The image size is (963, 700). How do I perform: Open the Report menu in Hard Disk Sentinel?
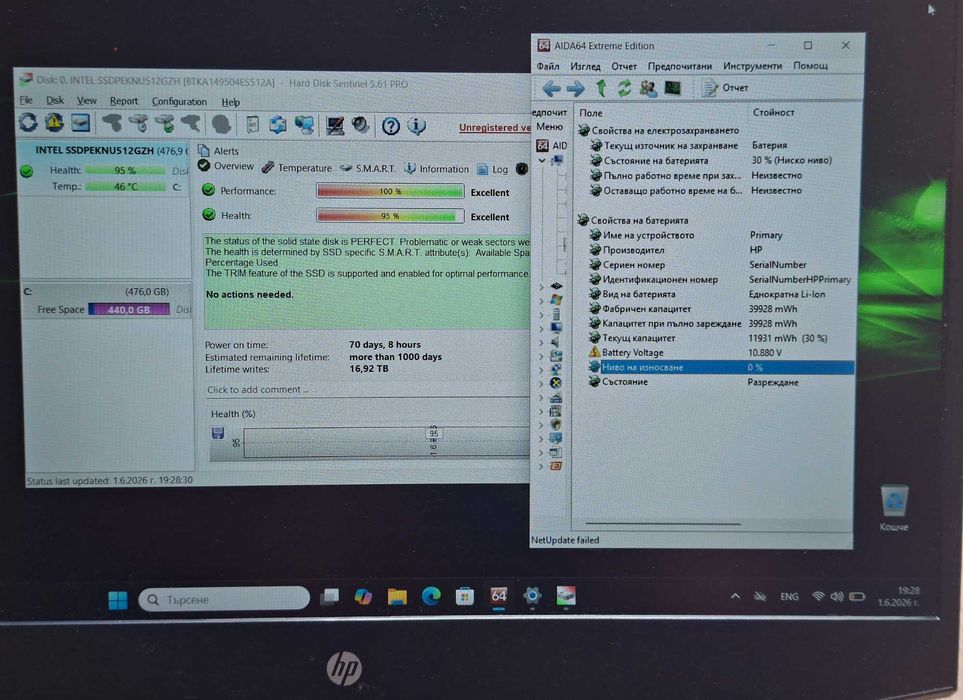(123, 101)
